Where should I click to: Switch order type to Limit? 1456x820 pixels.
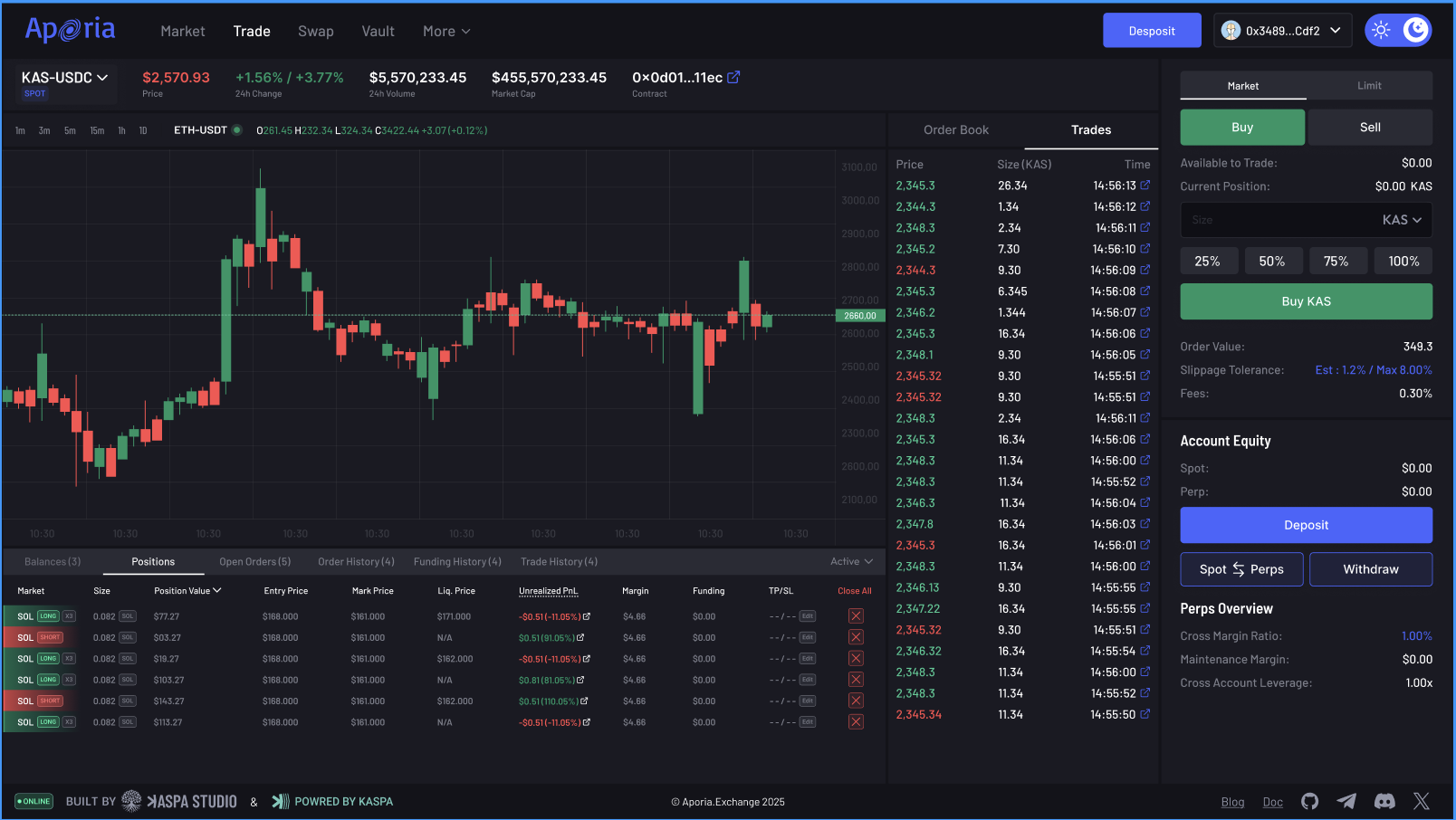(x=1369, y=85)
